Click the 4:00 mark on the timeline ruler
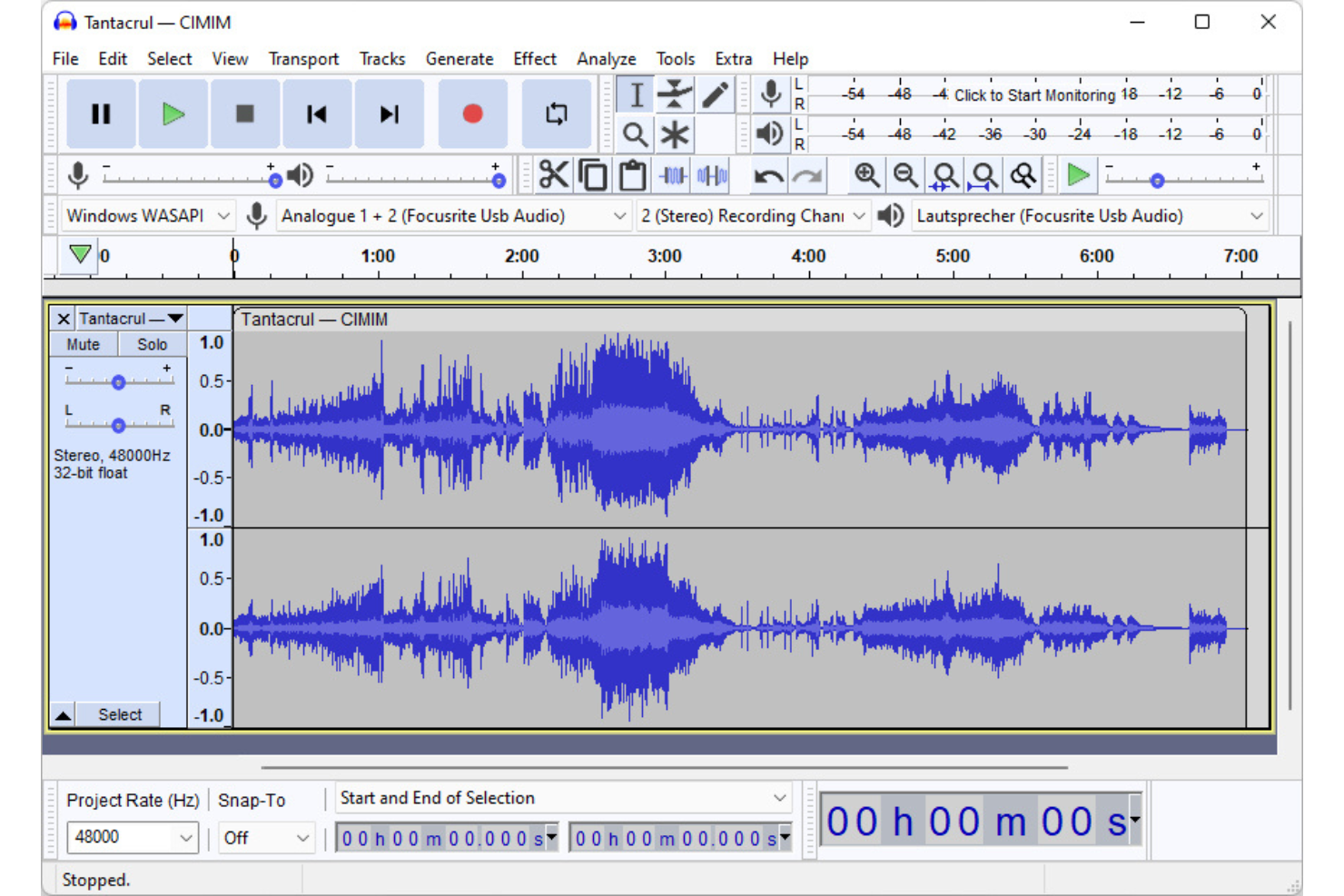This screenshot has height=896, width=1344. click(808, 257)
